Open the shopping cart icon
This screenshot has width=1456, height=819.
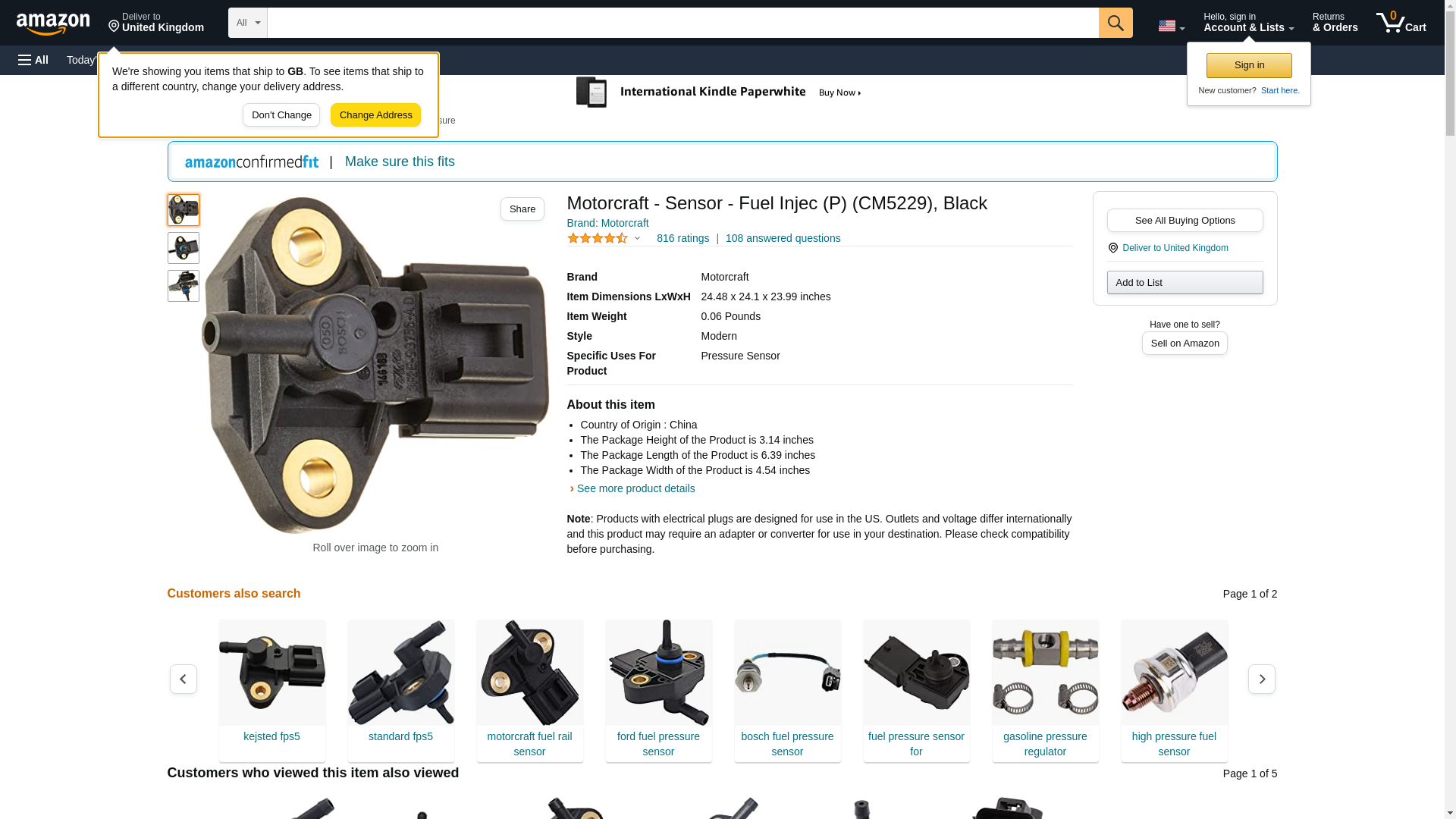pyautogui.click(x=1401, y=23)
